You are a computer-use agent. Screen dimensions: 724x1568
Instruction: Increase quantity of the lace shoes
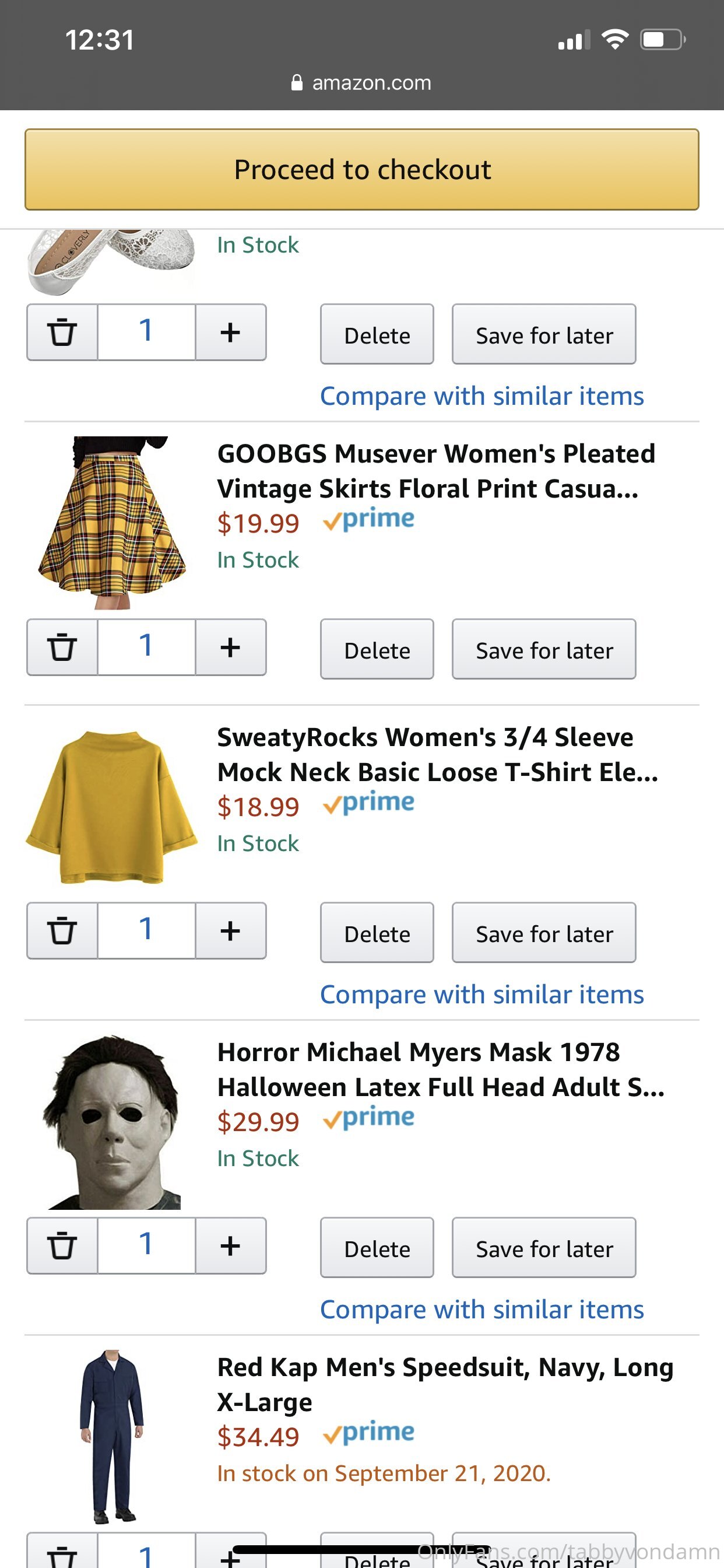tap(231, 332)
